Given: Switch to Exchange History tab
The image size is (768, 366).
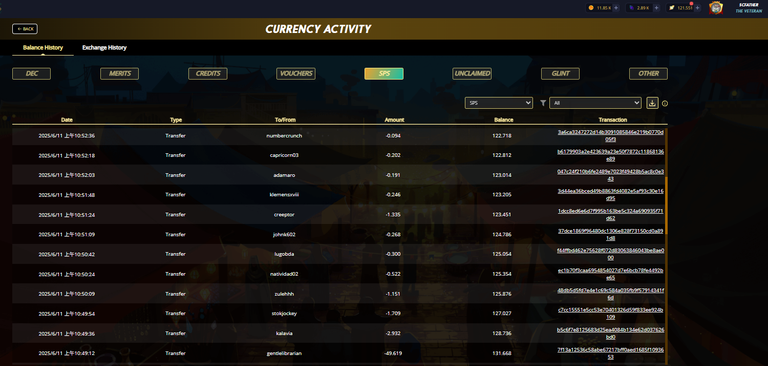Looking at the screenshot, I should point(104,48).
